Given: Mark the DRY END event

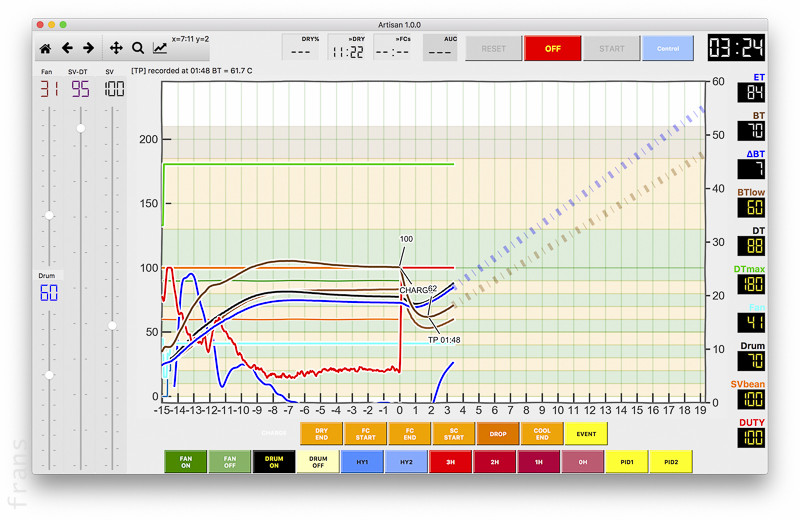Looking at the screenshot, I should click(x=321, y=433).
